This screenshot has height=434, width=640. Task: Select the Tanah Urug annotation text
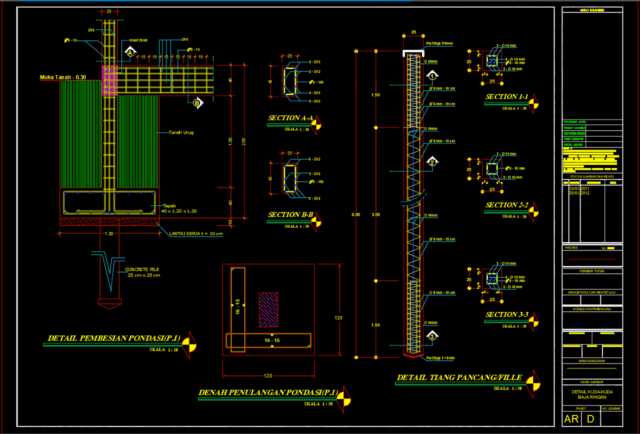pos(180,132)
